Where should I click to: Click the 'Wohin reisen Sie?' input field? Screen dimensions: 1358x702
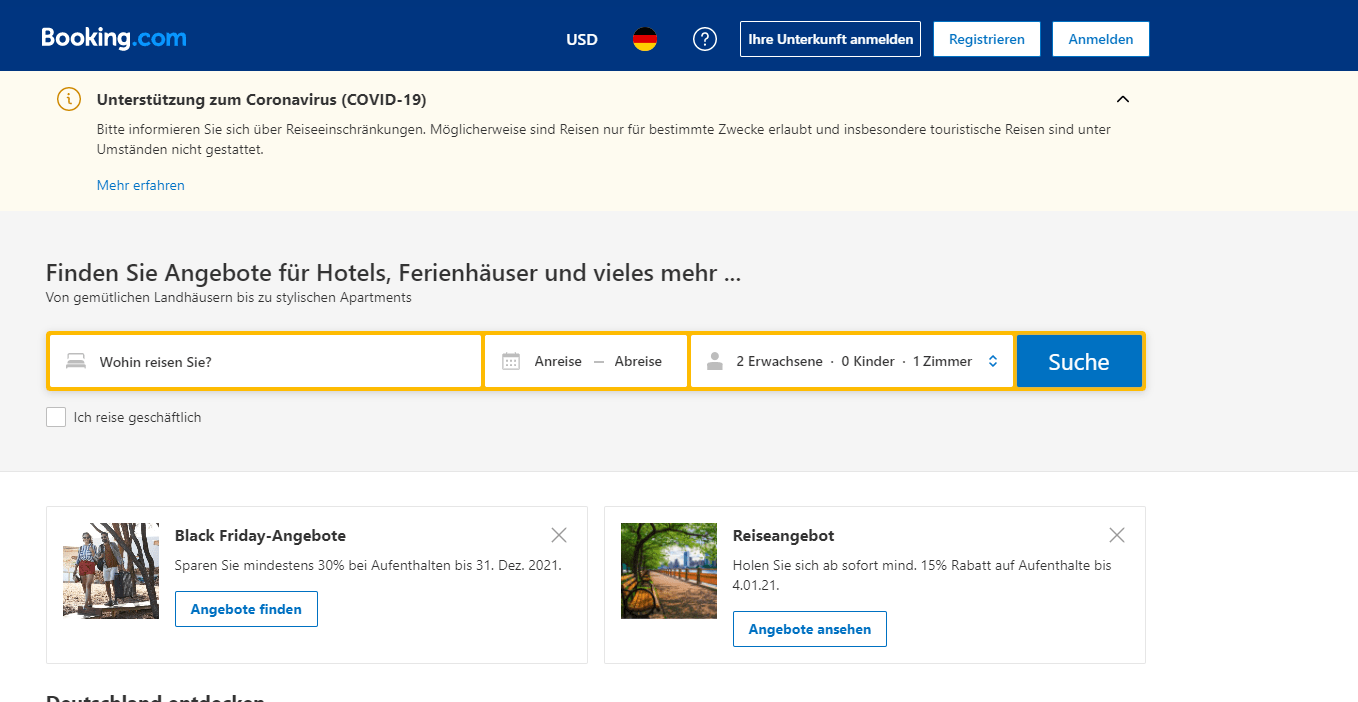coord(266,361)
